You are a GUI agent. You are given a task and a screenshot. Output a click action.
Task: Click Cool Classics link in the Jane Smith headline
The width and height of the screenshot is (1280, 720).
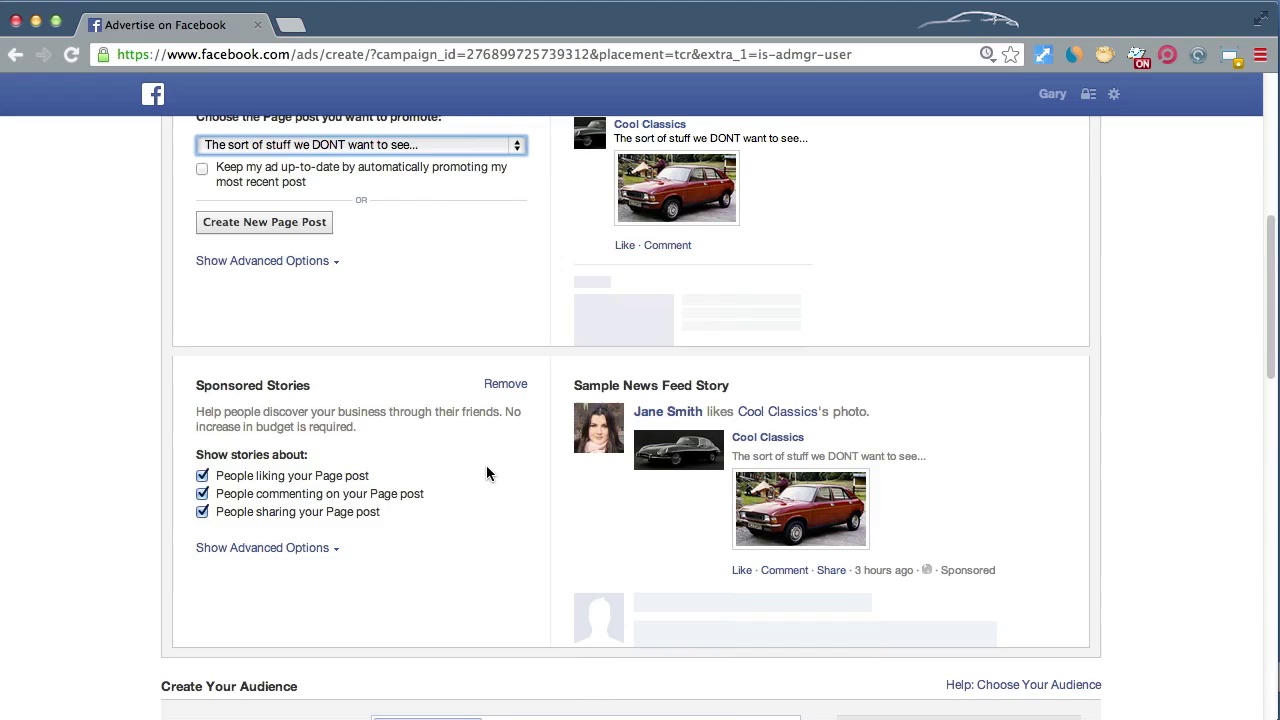tap(777, 411)
